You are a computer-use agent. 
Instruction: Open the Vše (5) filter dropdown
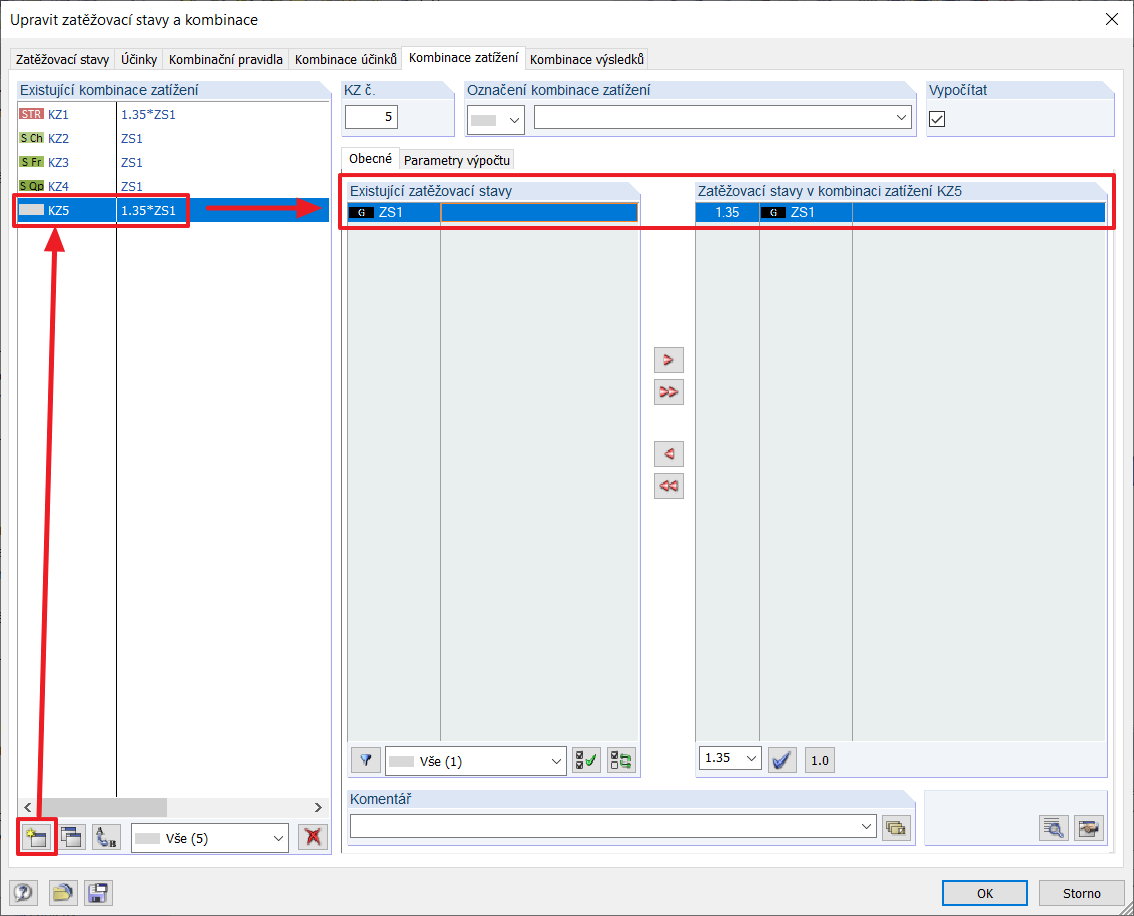click(x=210, y=838)
